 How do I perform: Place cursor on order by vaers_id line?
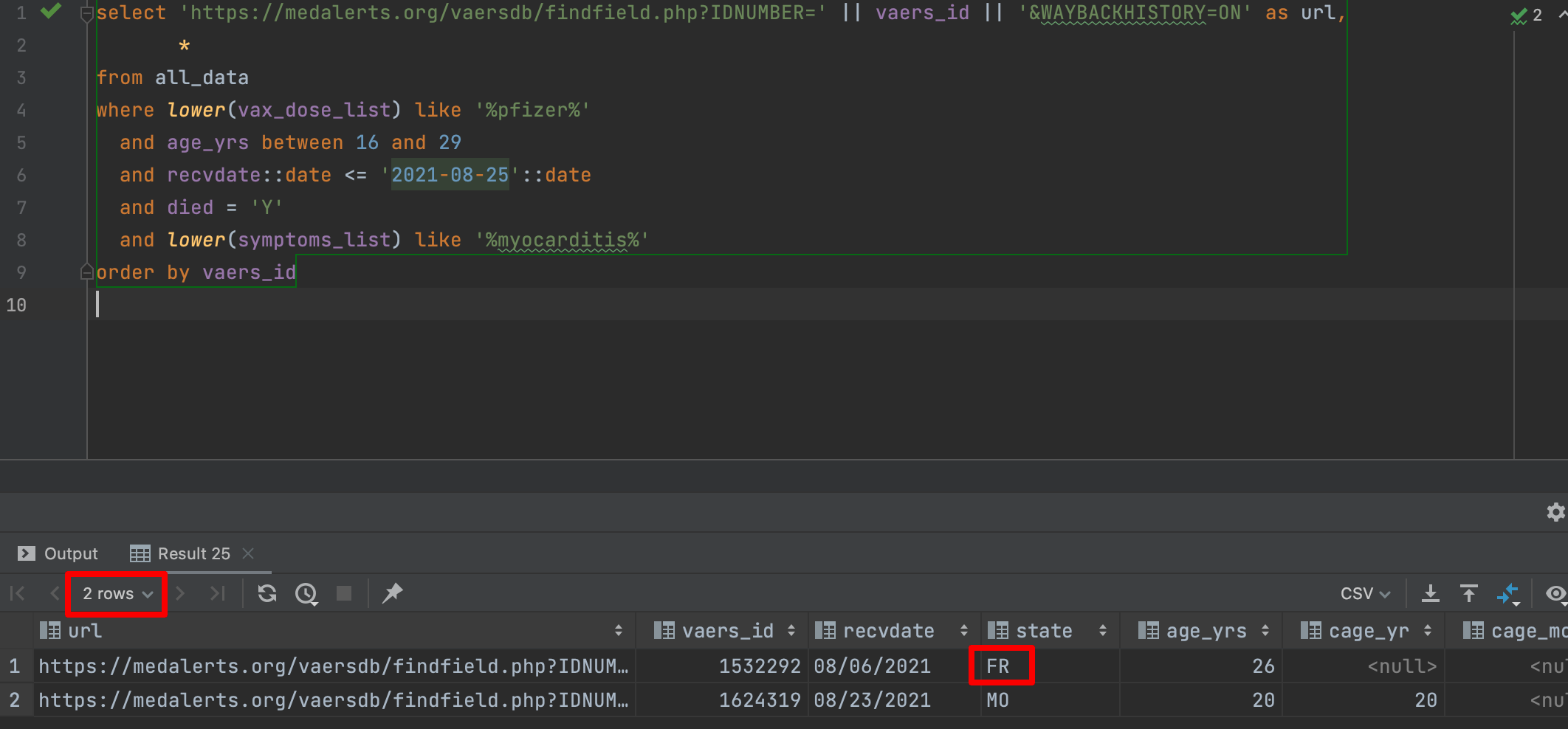[x=196, y=272]
